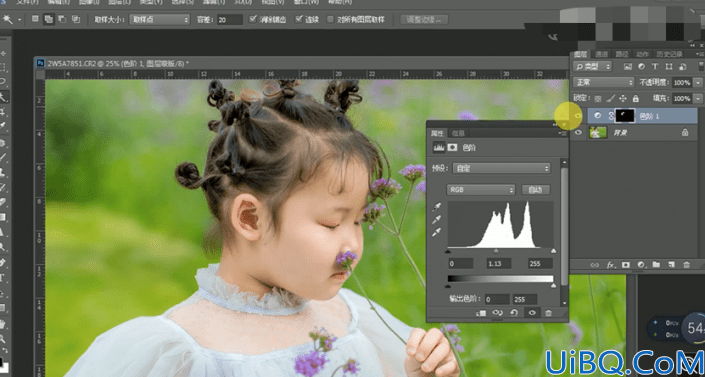Click the Auto button in Levels
Image resolution: width=705 pixels, height=377 pixels.
coord(536,190)
